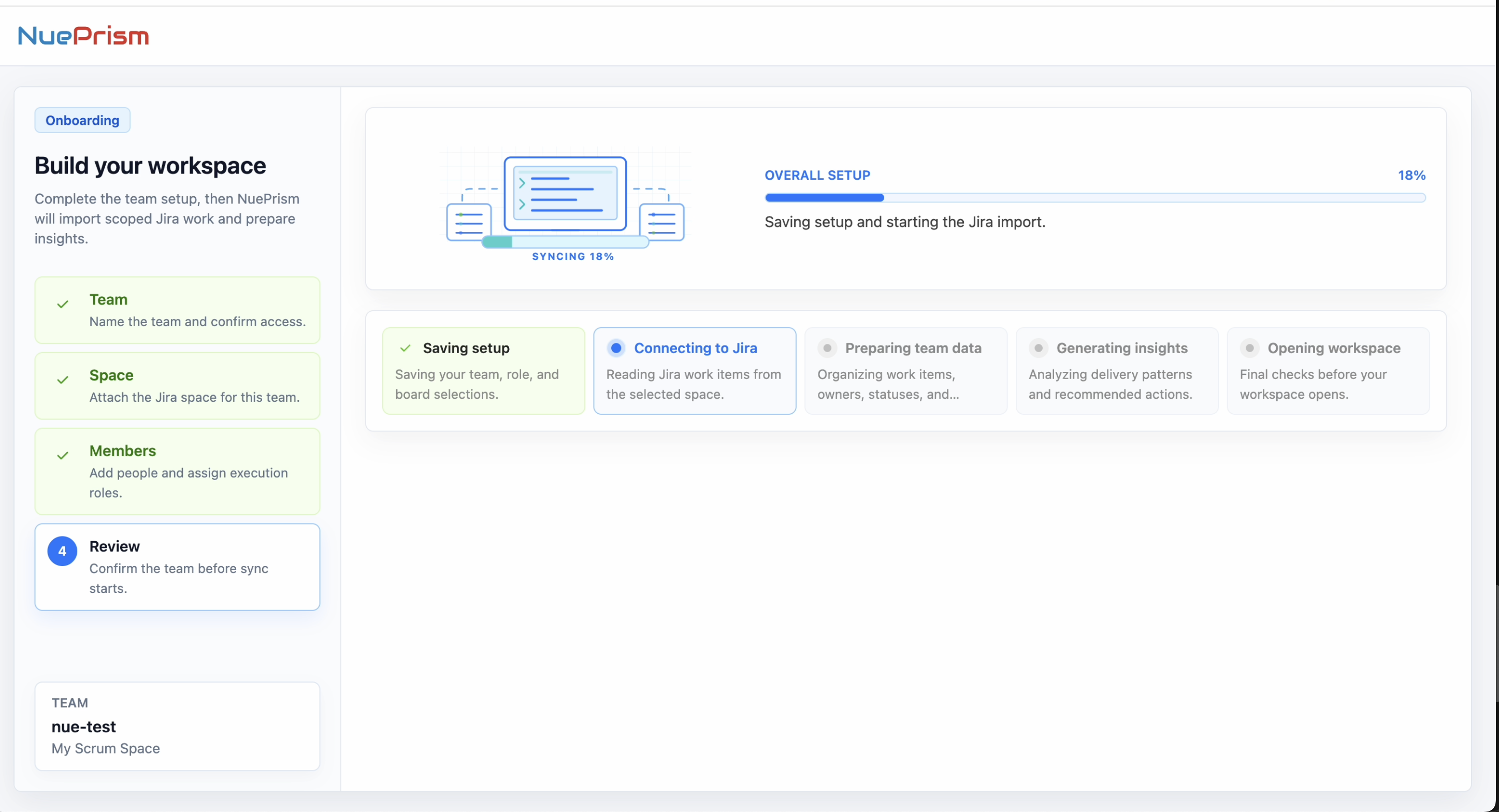Image resolution: width=1499 pixels, height=812 pixels.
Task: Click the Review step number 4 badge
Action: click(x=62, y=551)
